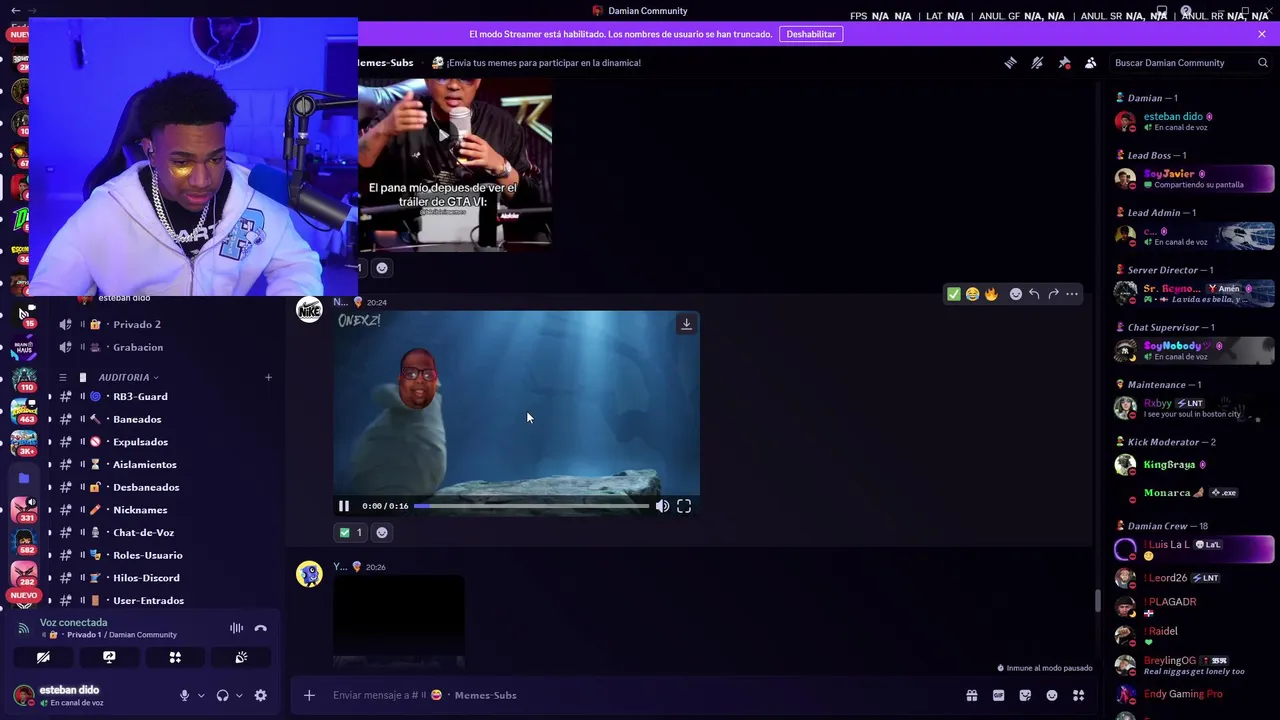Open the GIF picker

tap(998, 696)
